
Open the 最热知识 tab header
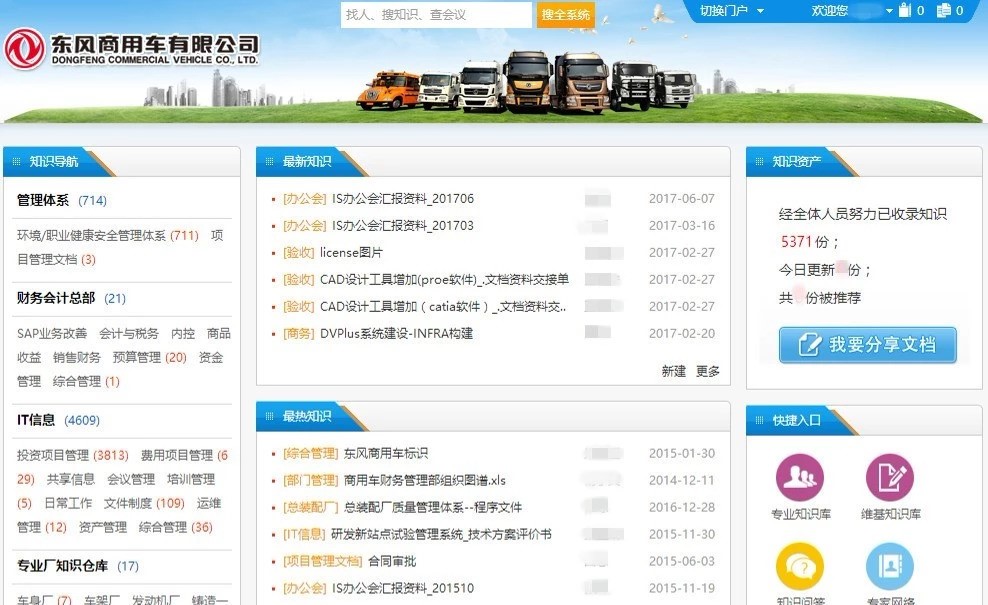point(306,416)
